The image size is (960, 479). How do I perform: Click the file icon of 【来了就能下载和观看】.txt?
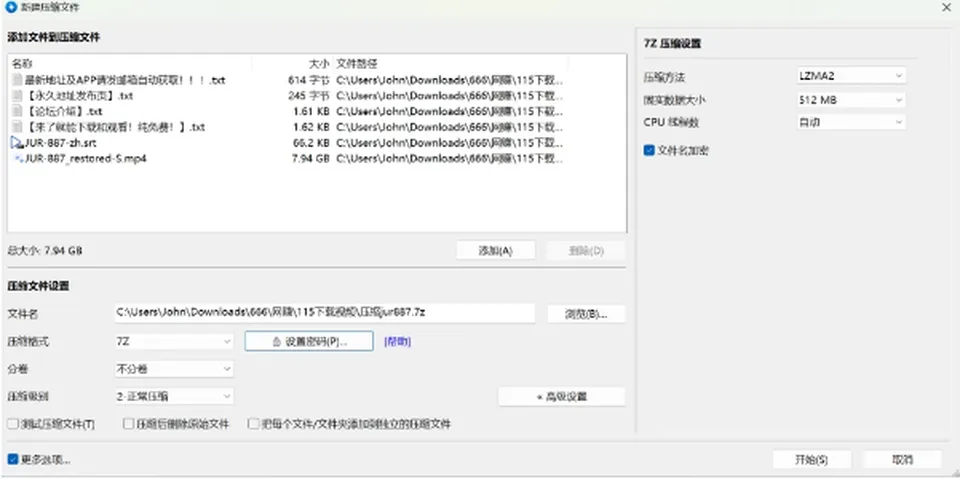point(17,127)
